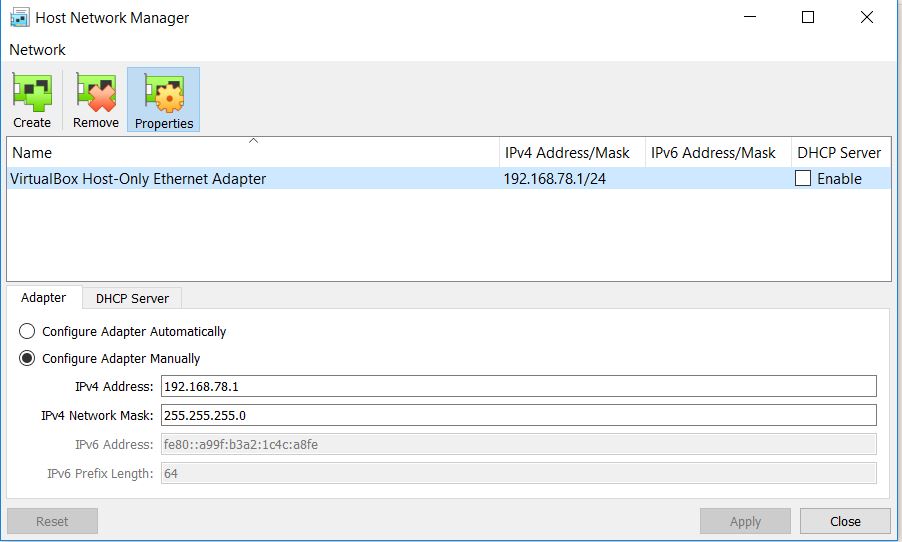
Task: Enable DHCP Server checkbox for the adapter
Action: [802, 178]
